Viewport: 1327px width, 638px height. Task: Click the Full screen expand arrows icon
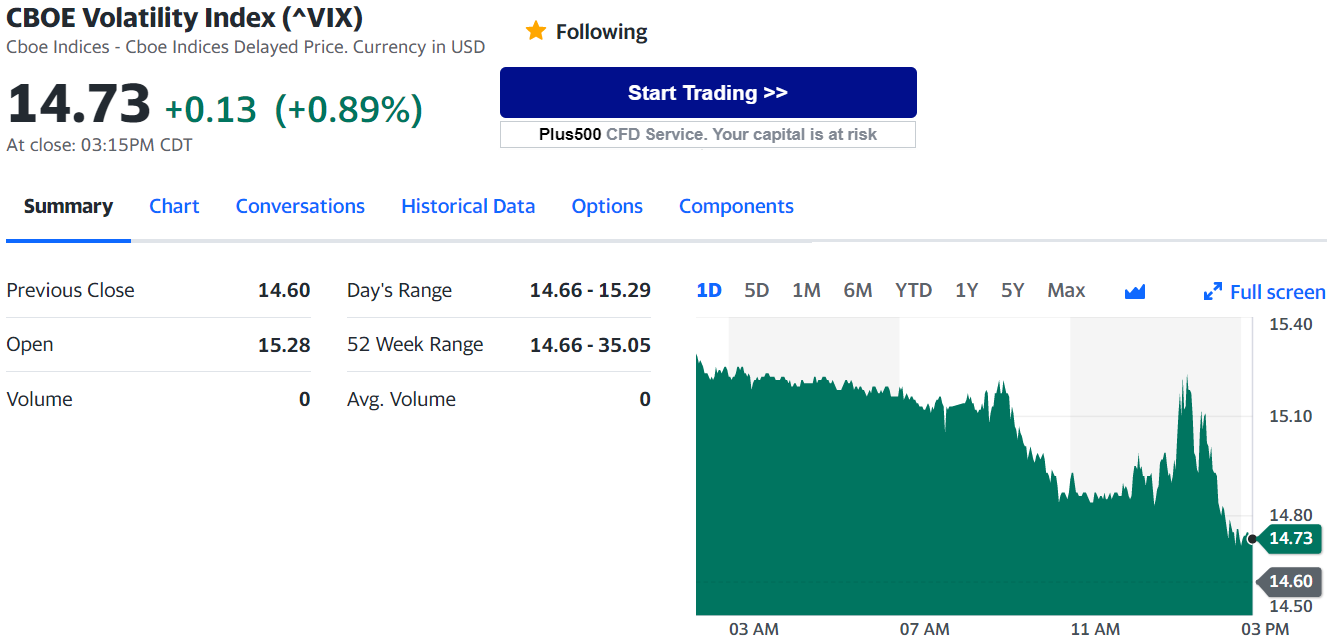pyautogui.click(x=1213, y=292)
